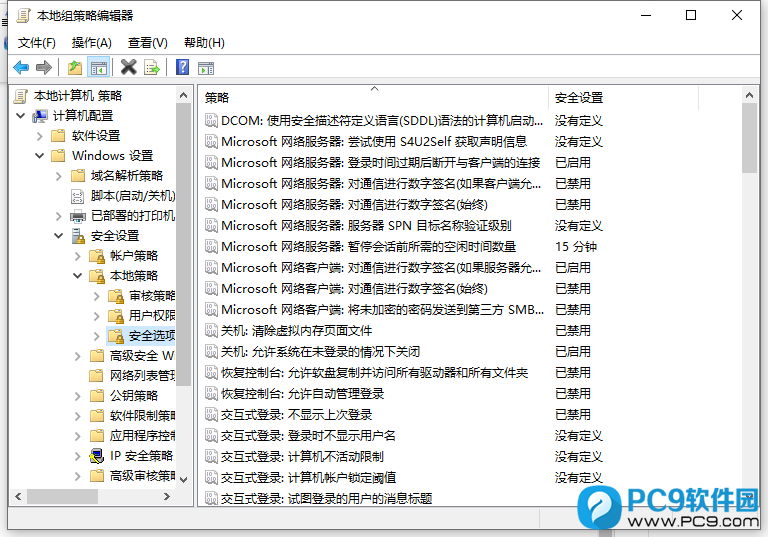Click the 审核策略 folder icon
Viewport: 768px width, 537px height.
tap(116, 296)
